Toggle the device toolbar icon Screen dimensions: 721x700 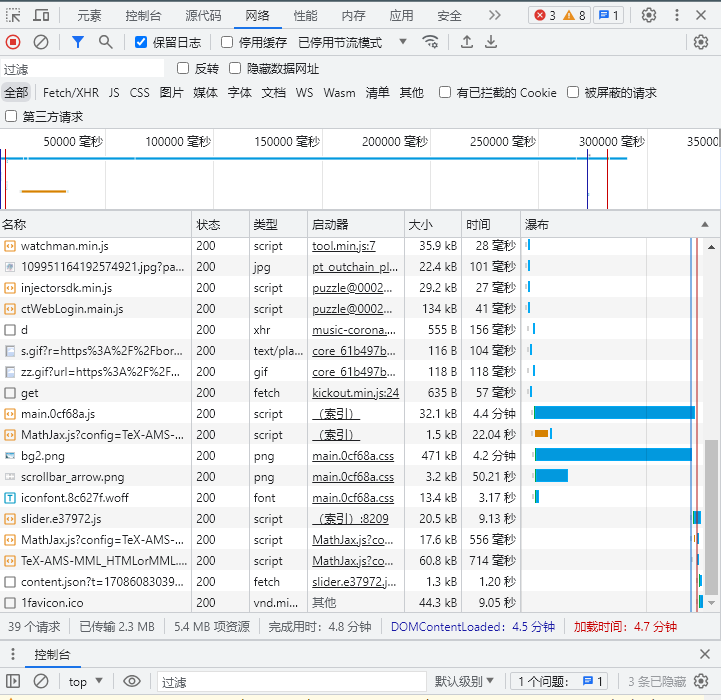tap(41, 16)
